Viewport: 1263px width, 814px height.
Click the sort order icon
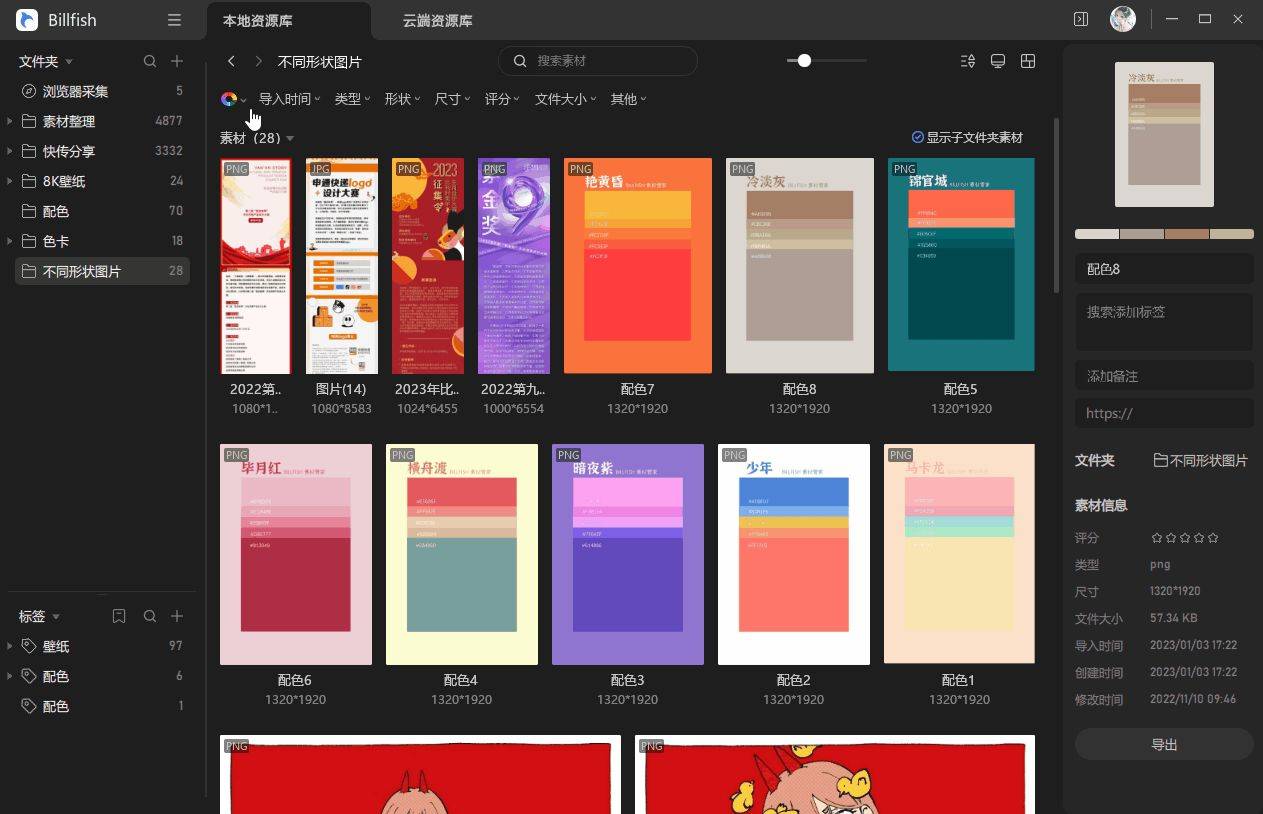(x=967, y=61)
